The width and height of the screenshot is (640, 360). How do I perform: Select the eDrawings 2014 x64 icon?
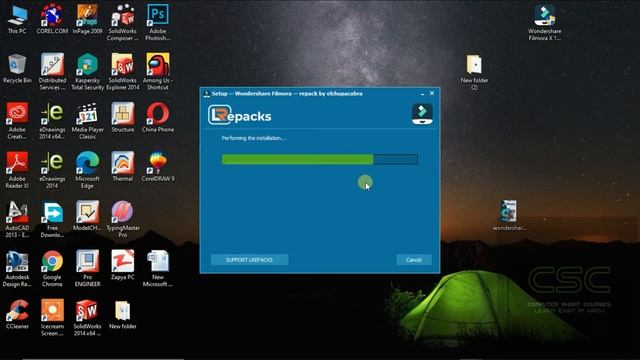52,120
